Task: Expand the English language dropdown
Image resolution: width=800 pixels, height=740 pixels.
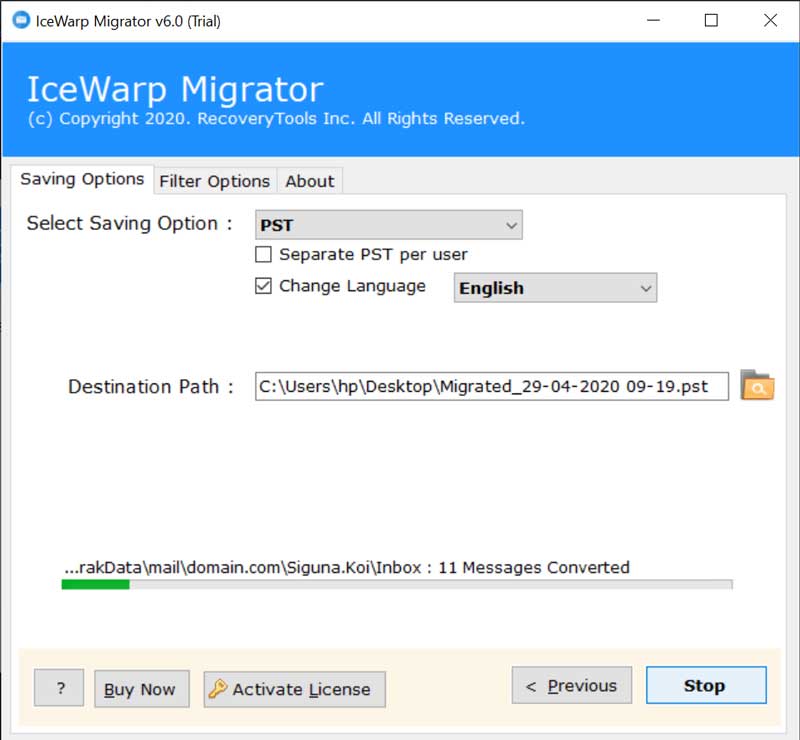Action: tap(555, 288)
